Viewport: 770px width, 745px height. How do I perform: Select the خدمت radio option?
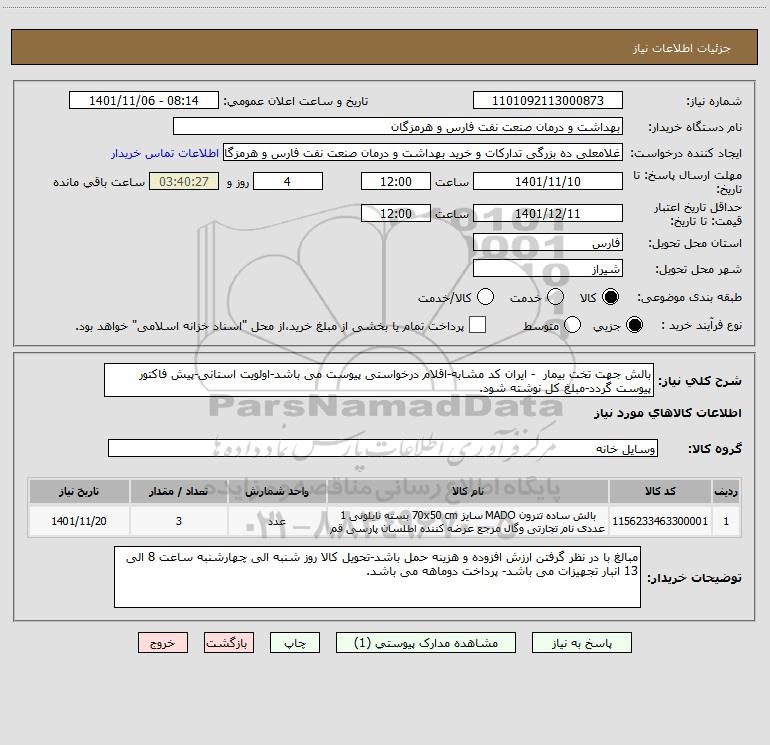(x=555, y=297)
